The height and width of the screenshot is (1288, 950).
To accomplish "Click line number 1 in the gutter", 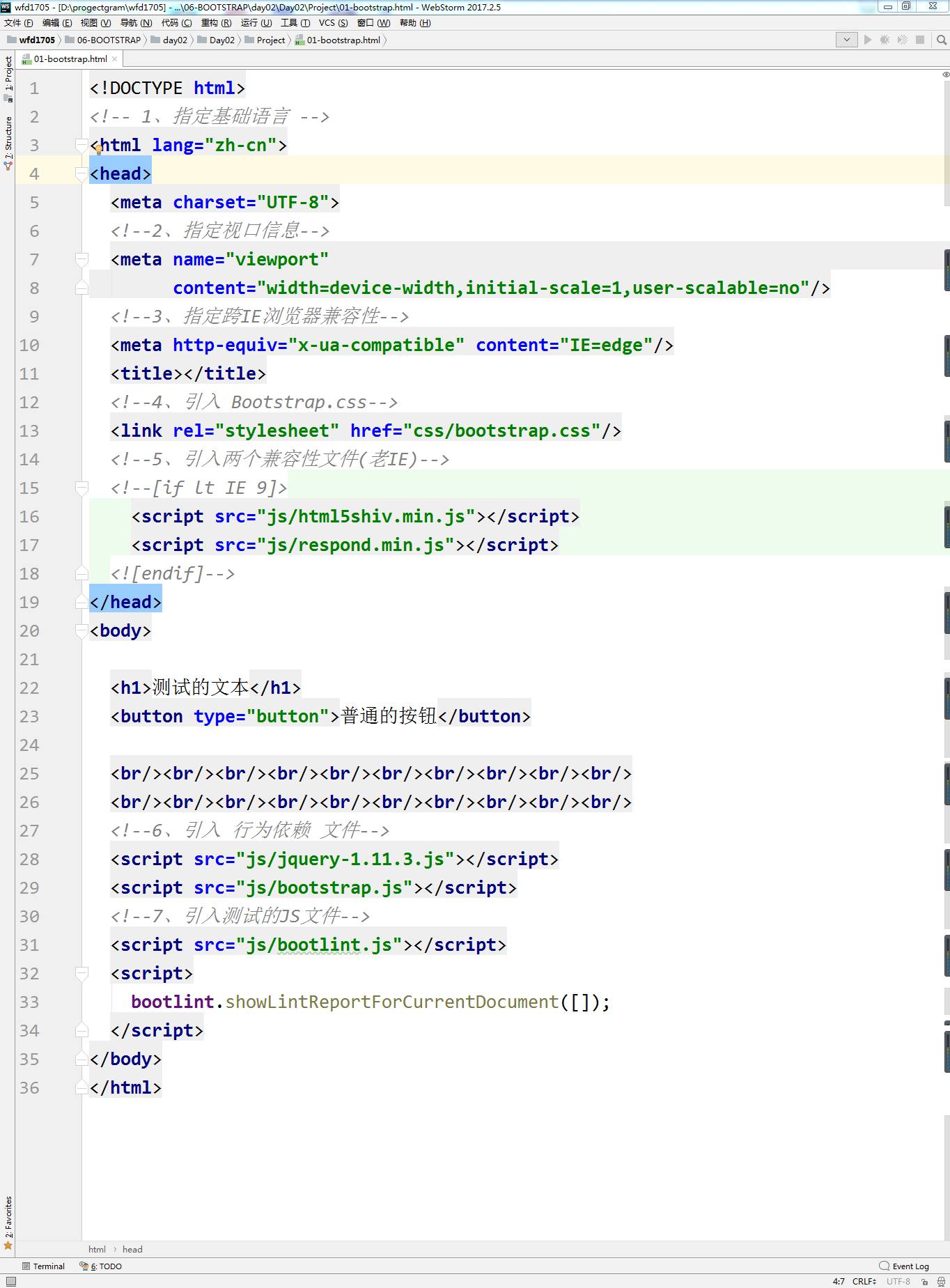I will tap(34, 88).
